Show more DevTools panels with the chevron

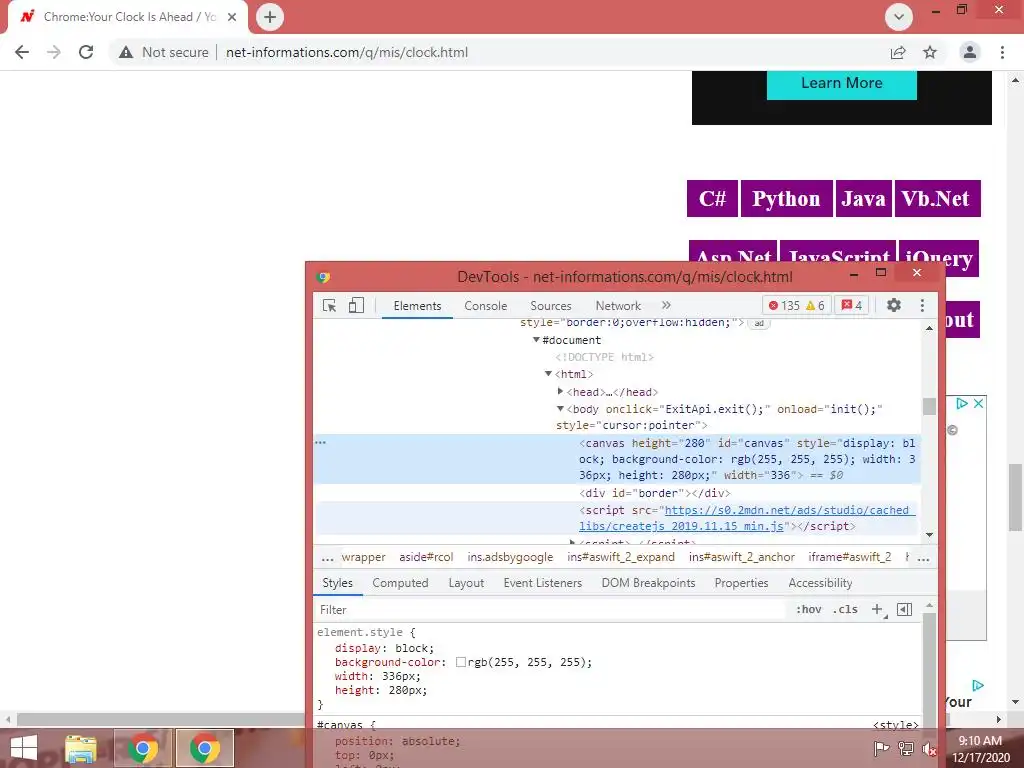click(666, 305)
